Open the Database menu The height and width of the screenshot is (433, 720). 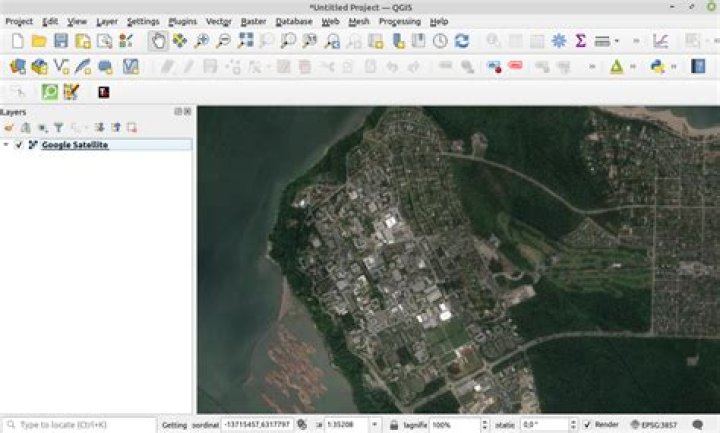[294, 22]
